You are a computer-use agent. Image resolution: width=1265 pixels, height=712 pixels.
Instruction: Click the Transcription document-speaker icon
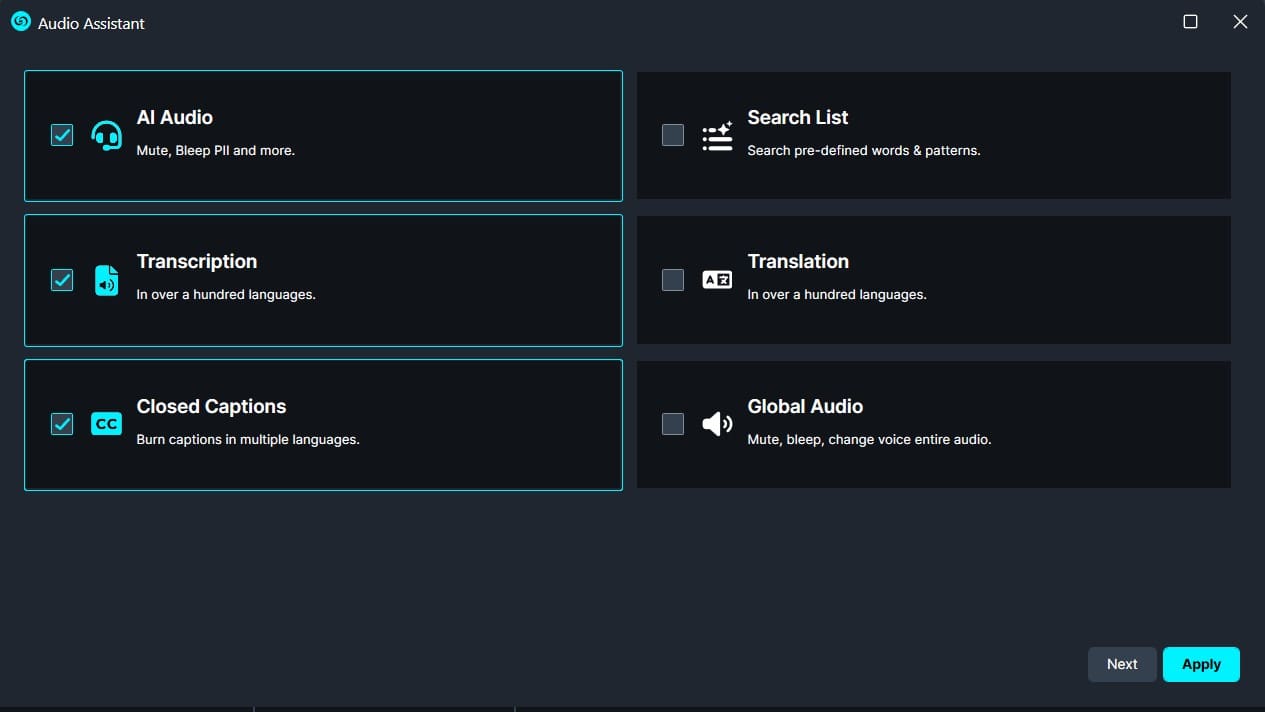[106, 280]
